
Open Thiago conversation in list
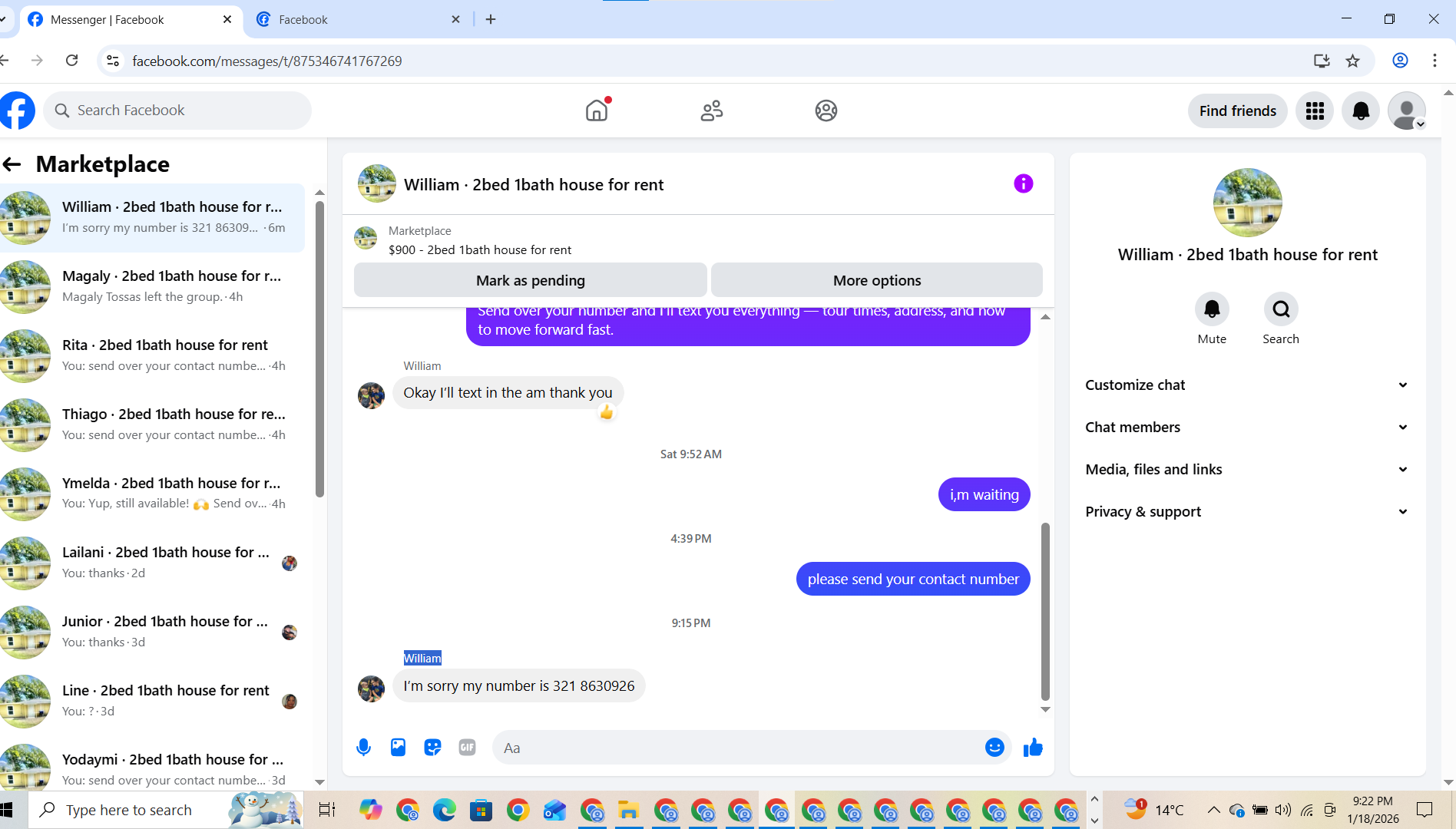(152, 424)
